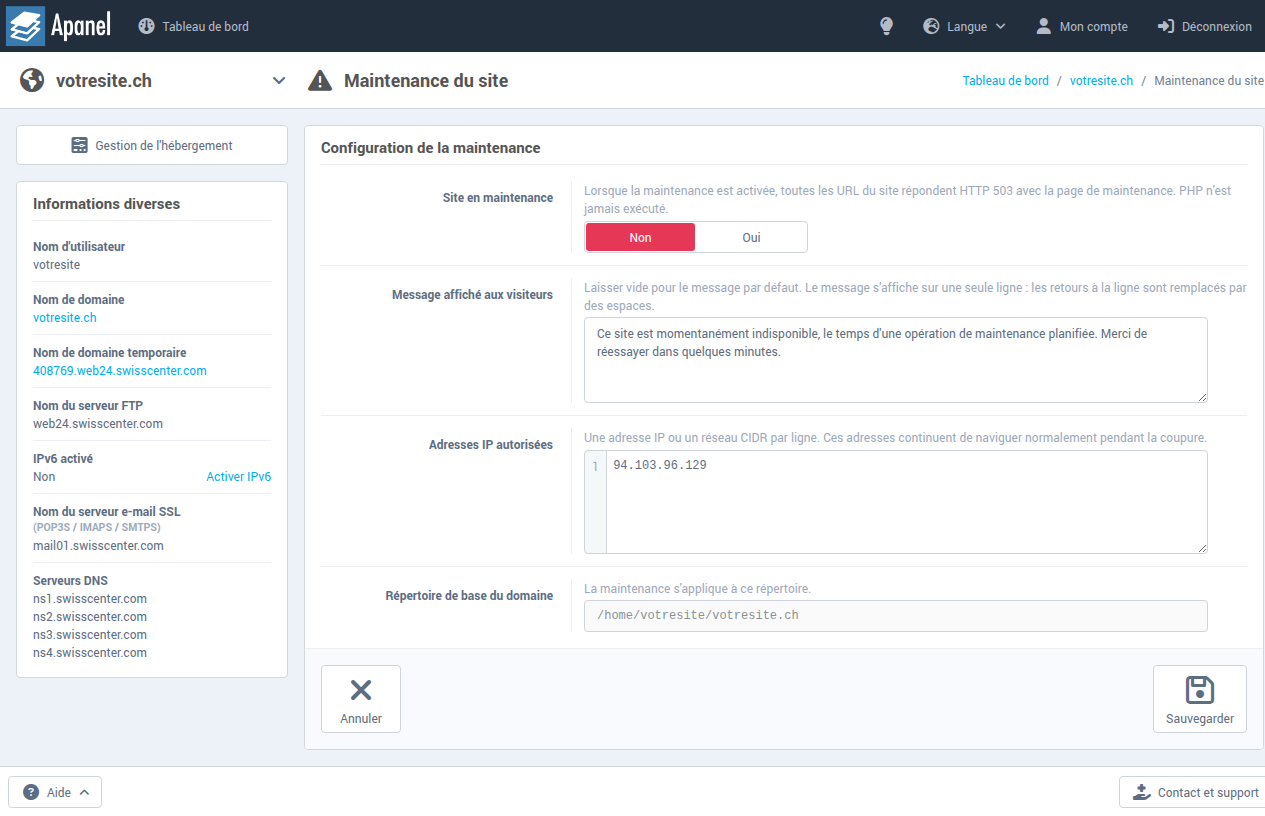1265x816 pixels.
Task: Click the resize handle of message textarea
Action: point(1201,396)
